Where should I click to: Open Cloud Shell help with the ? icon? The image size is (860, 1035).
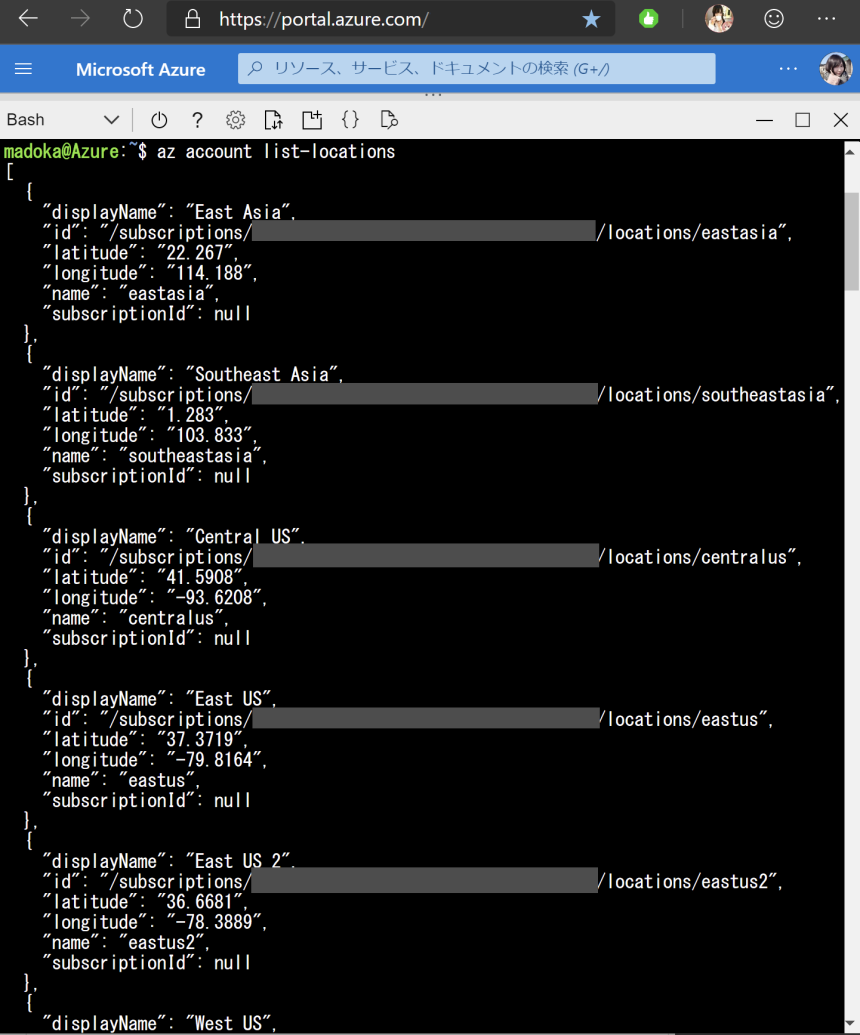(197, 119)
